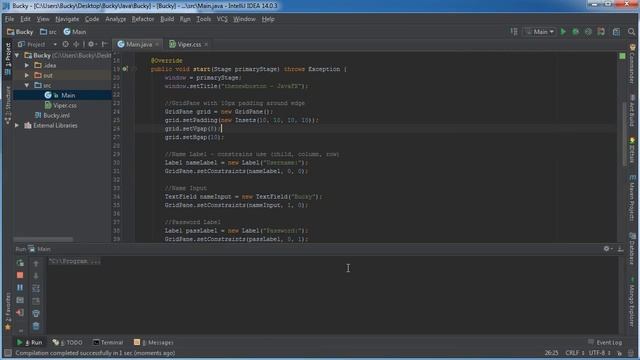640x360 pixels.
Task: Toggle soft-wrap in Run console
Action: click(36, 288)
